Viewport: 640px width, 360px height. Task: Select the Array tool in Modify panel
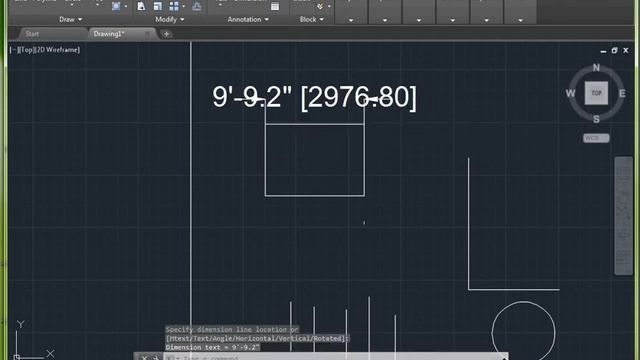tap(174, 6)
